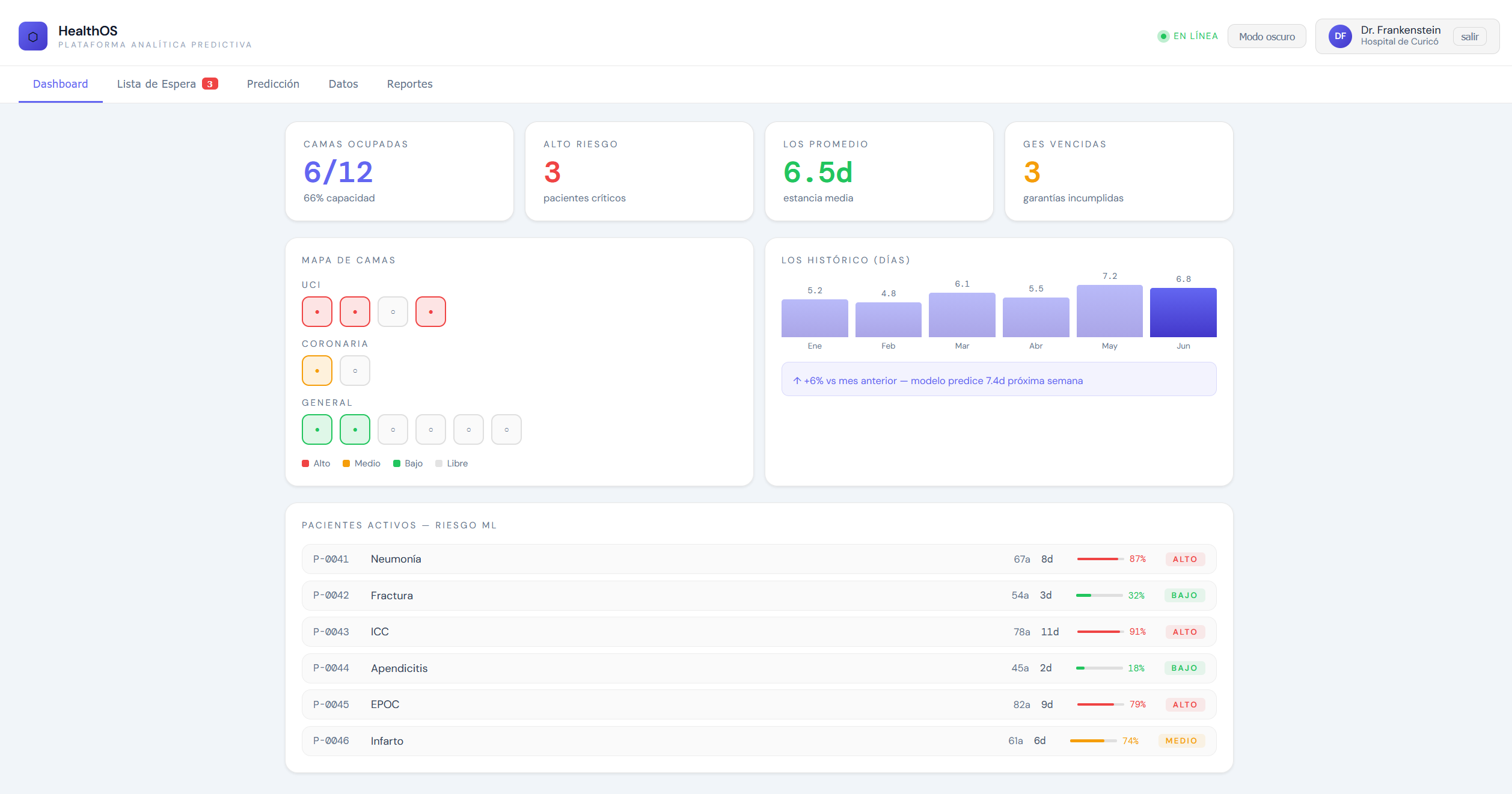1512x794 pixels.
Task: Click the 87% risk bar for Neumonía
Action: tap(1100, 559)
